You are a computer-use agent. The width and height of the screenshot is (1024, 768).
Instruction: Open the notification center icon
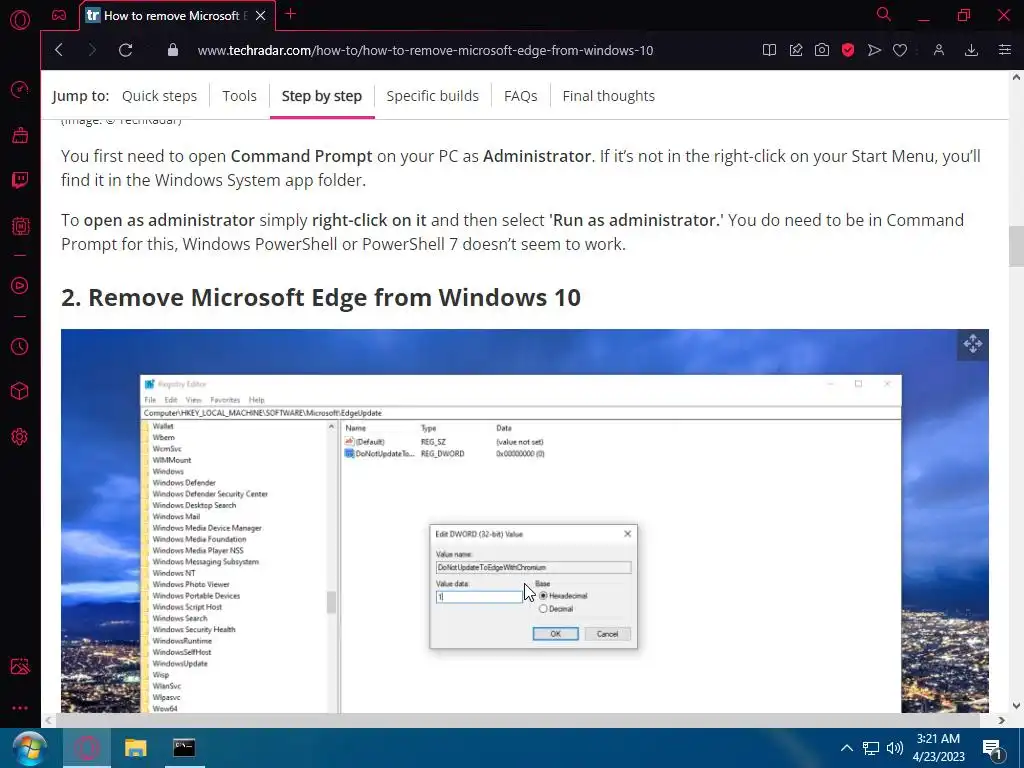(993, 749)
